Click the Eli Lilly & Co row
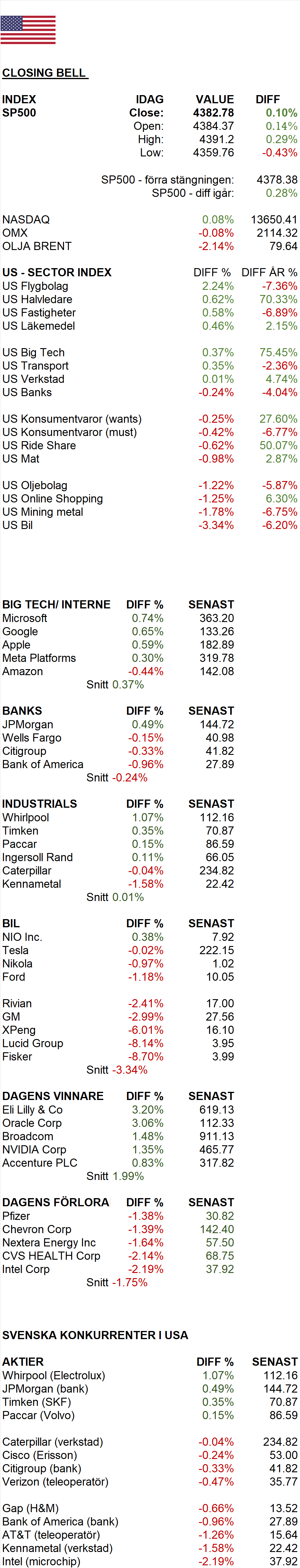The image size is (300, 1568). pyautogui.click(x=118, y=1109)
